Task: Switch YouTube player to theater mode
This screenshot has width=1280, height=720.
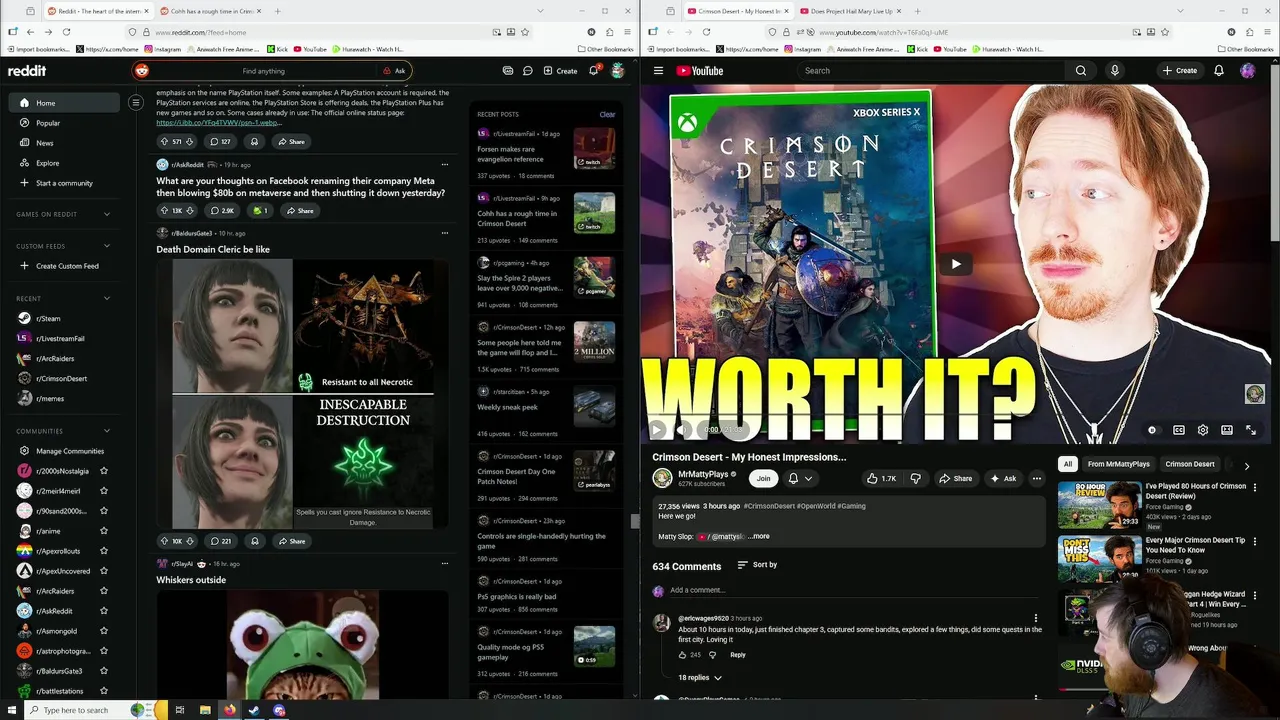Action: pos(1227,430)
